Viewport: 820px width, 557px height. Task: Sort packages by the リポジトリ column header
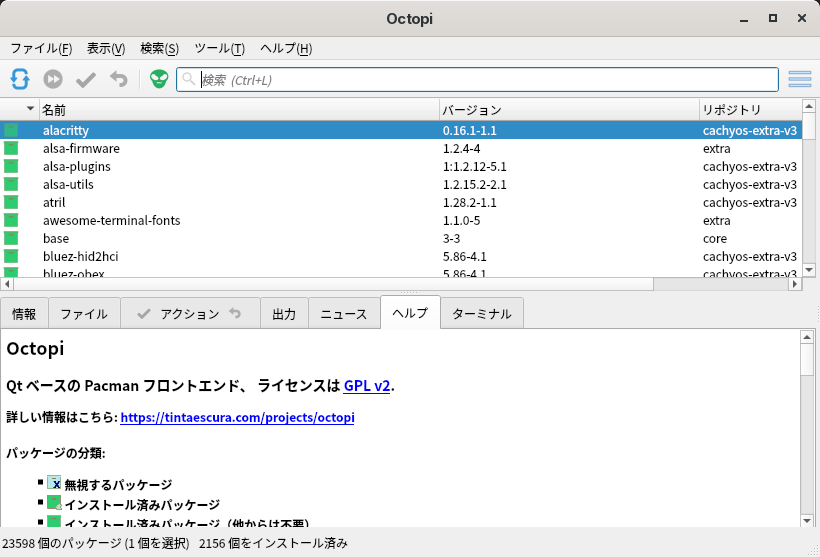pos(750,110)
